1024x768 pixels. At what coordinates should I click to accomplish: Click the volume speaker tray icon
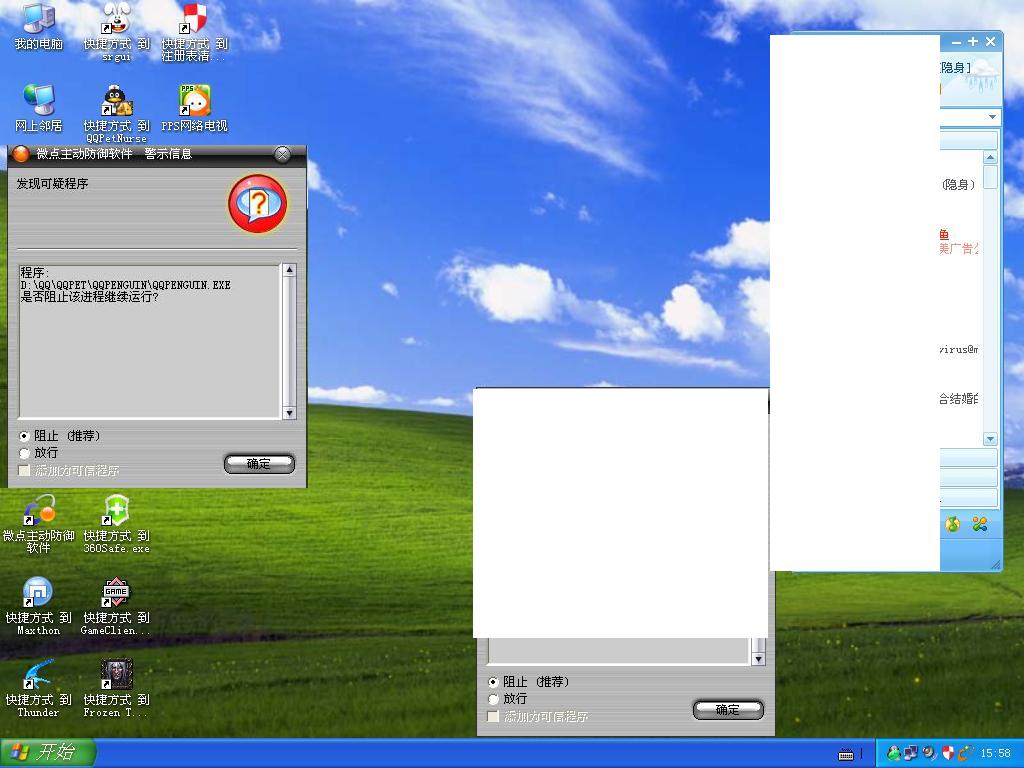[x=929, y=753]
